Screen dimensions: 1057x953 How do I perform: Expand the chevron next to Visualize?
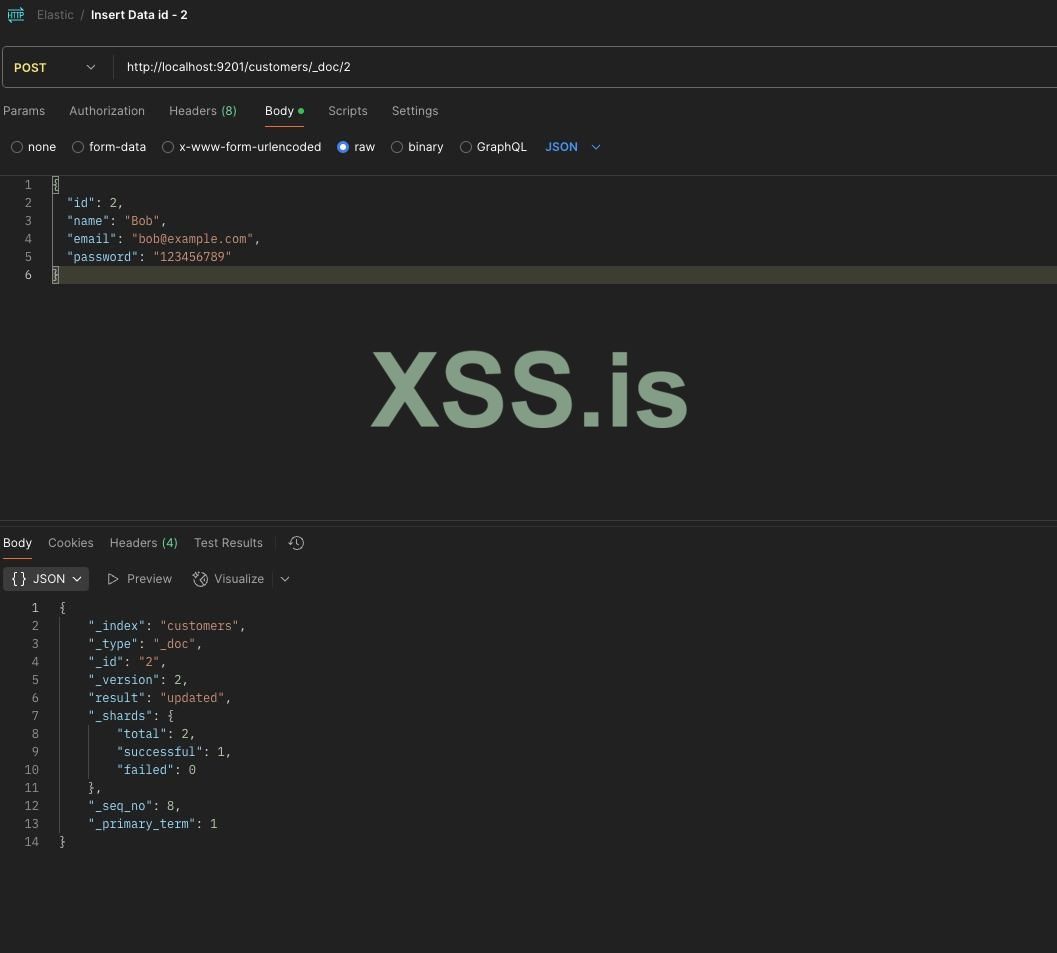coord(285,579)
